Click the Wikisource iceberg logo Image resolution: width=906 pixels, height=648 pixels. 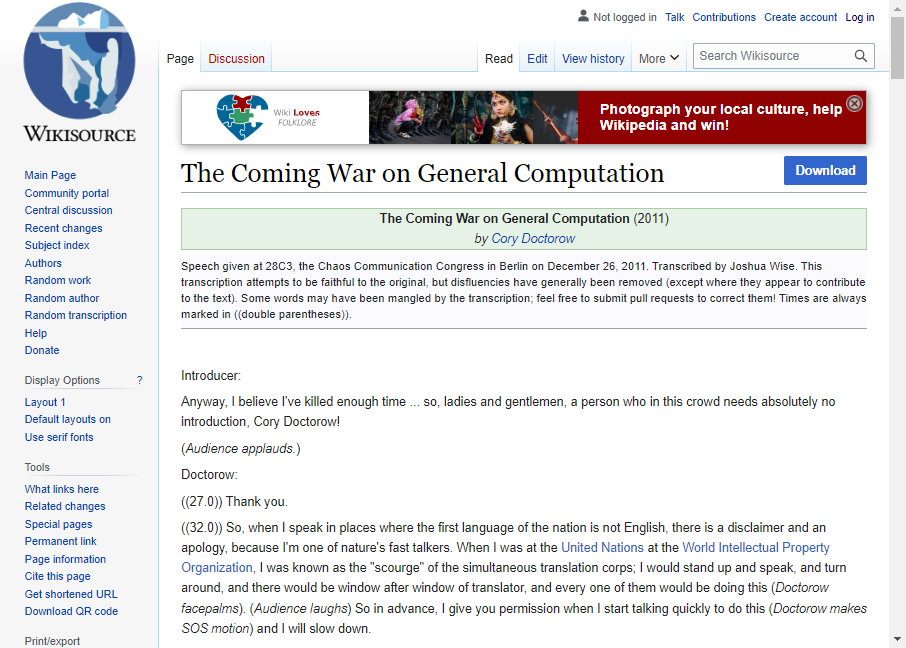80,73
